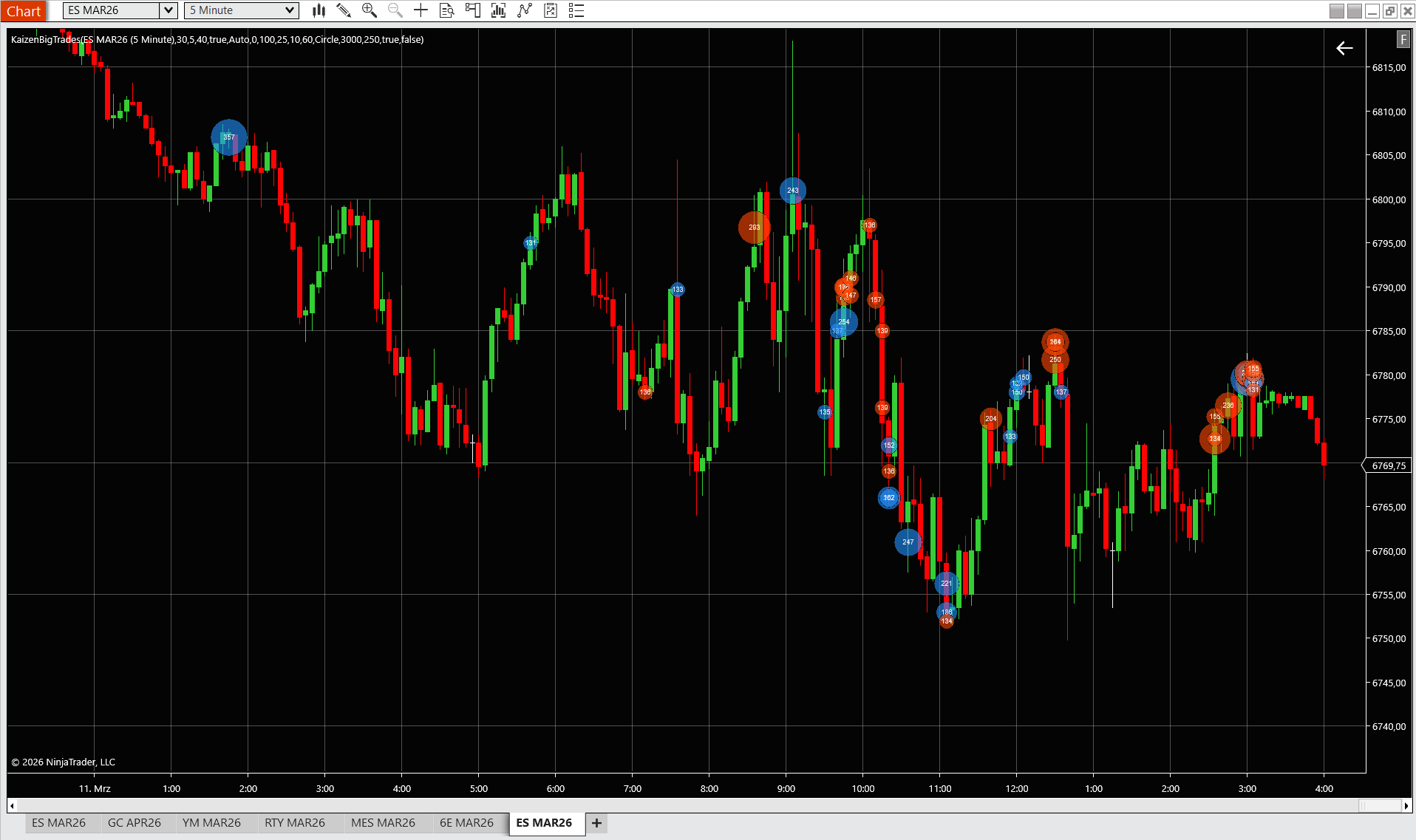Switch to the MES MAR26 tab
This screenshot has width=1416, height=840.
[384, 822]
